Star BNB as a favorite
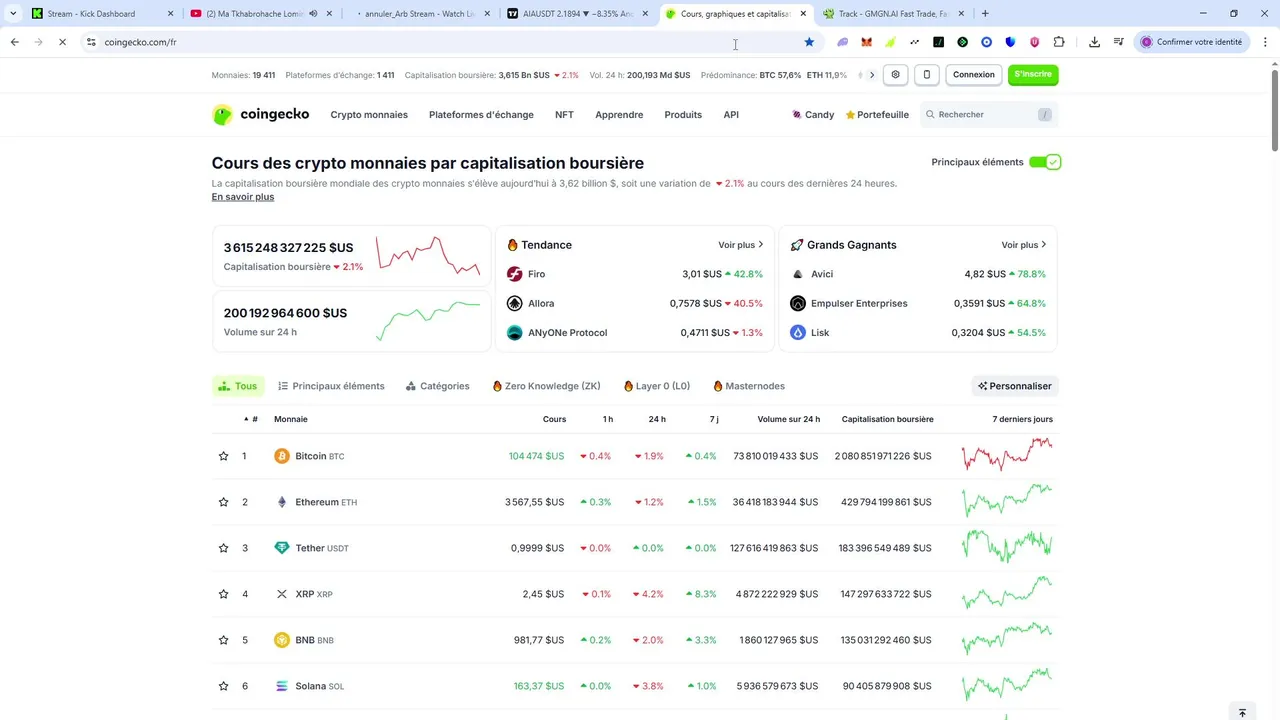This screenshot has width=1280, height=720. (223, 640)
